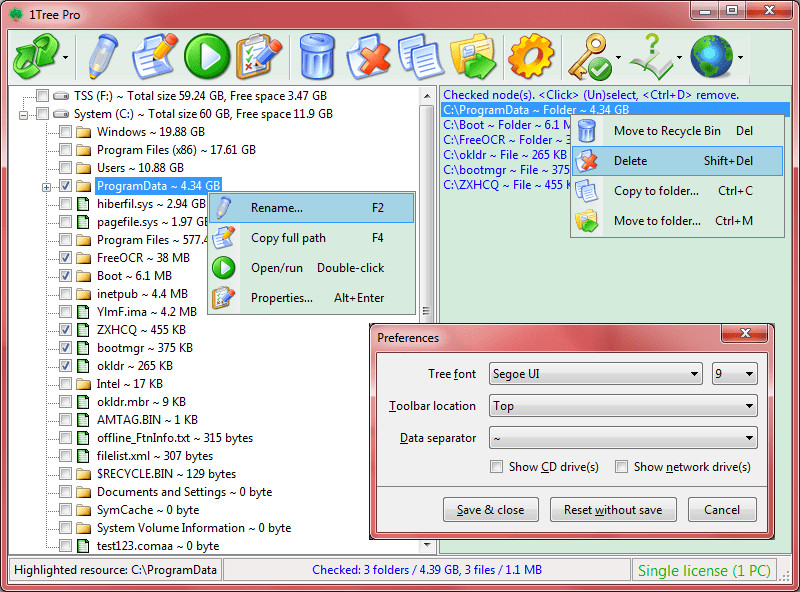Click the Copy full path toolbar icon
Image resolution: width=800 pixels, height=592 pixels.
(x=154, y=56)
